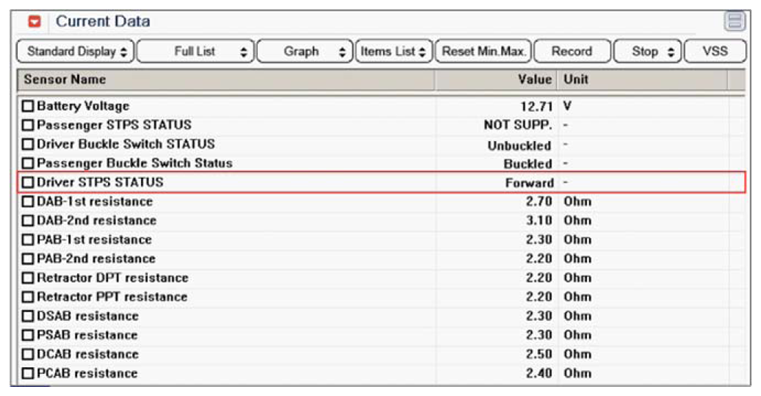
Task: Select the Buckled value
Action: [528, 164]
